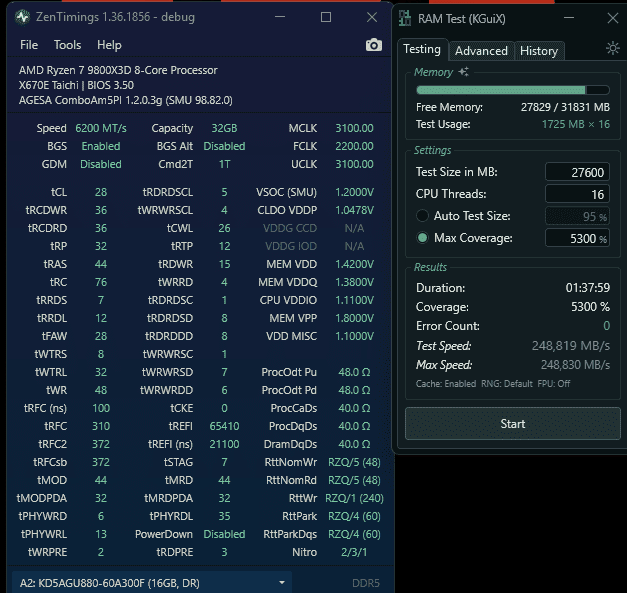Click the FCLK value 2200.00

point(354,146)
